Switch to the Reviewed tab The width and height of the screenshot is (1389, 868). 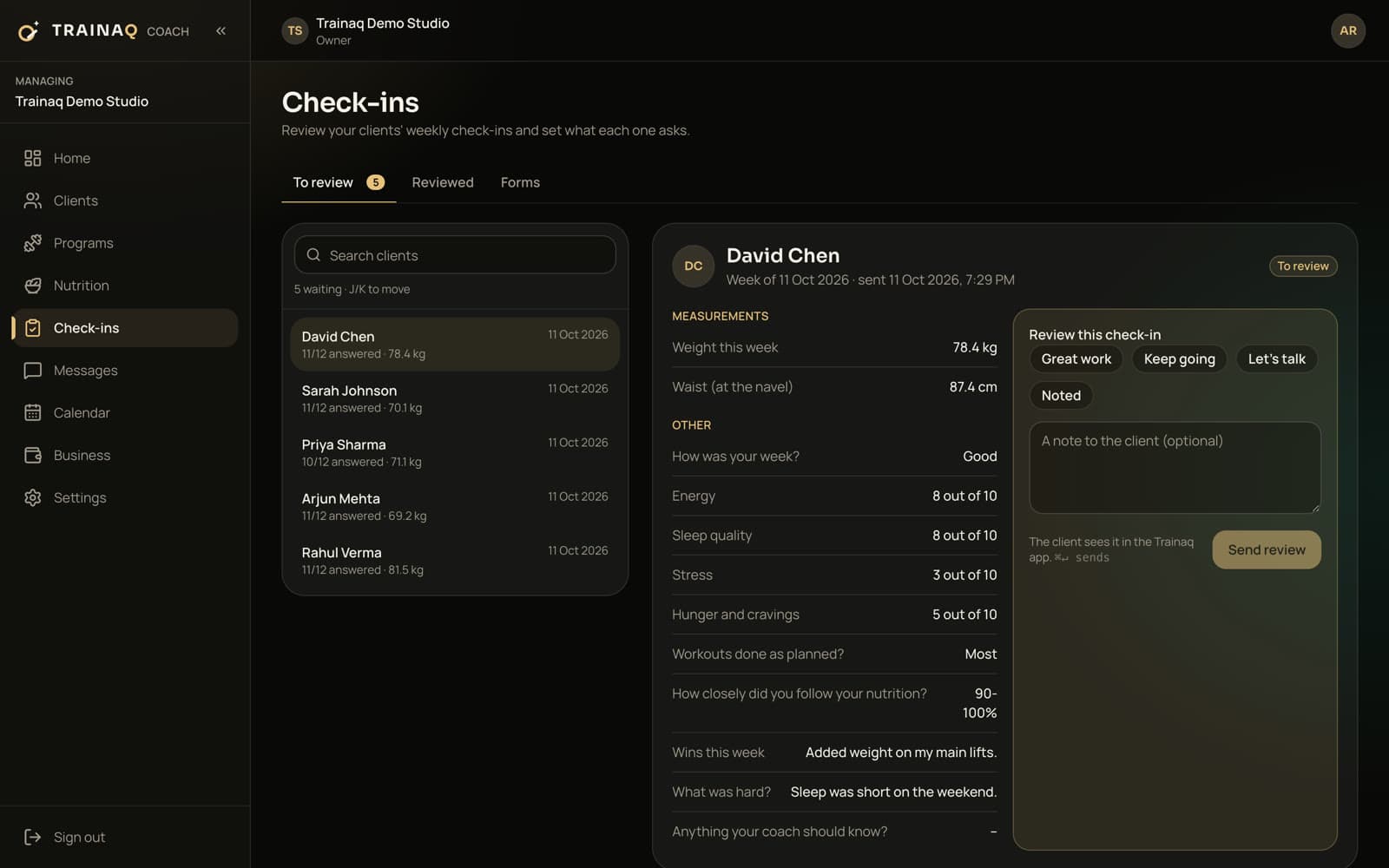point(443,182)
